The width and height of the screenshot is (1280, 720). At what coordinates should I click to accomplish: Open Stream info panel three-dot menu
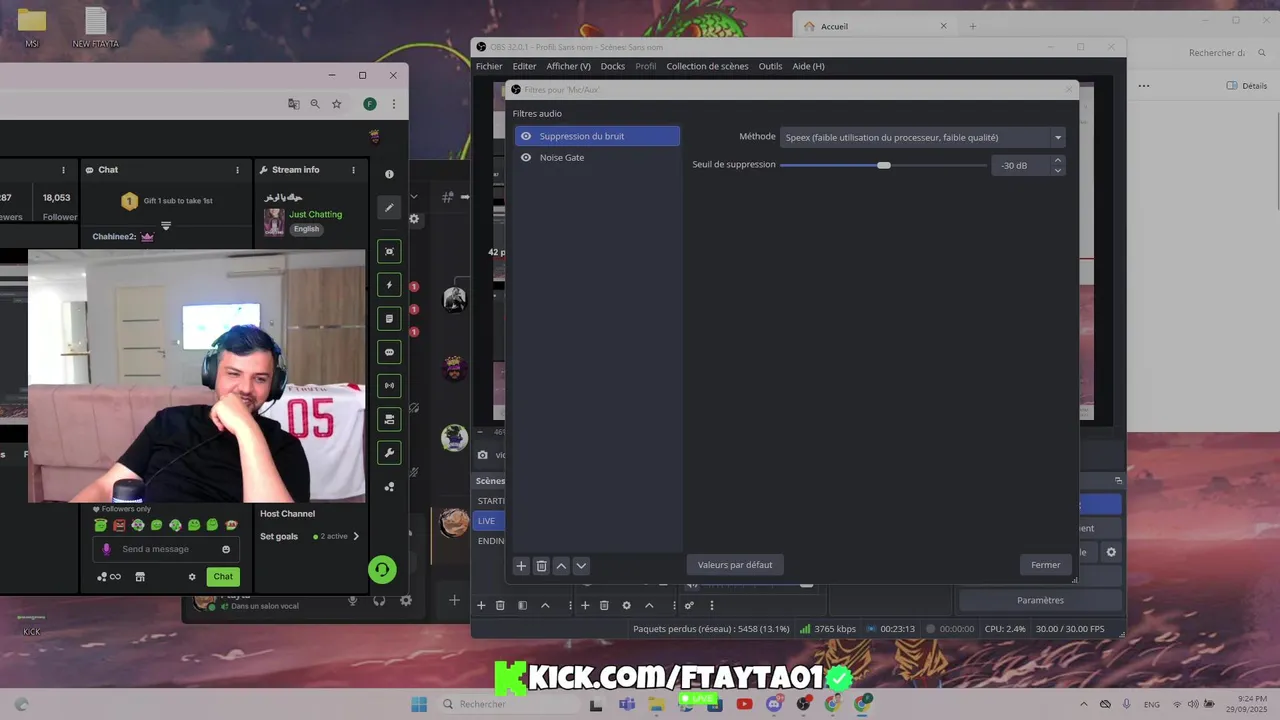tap(353, 170)
